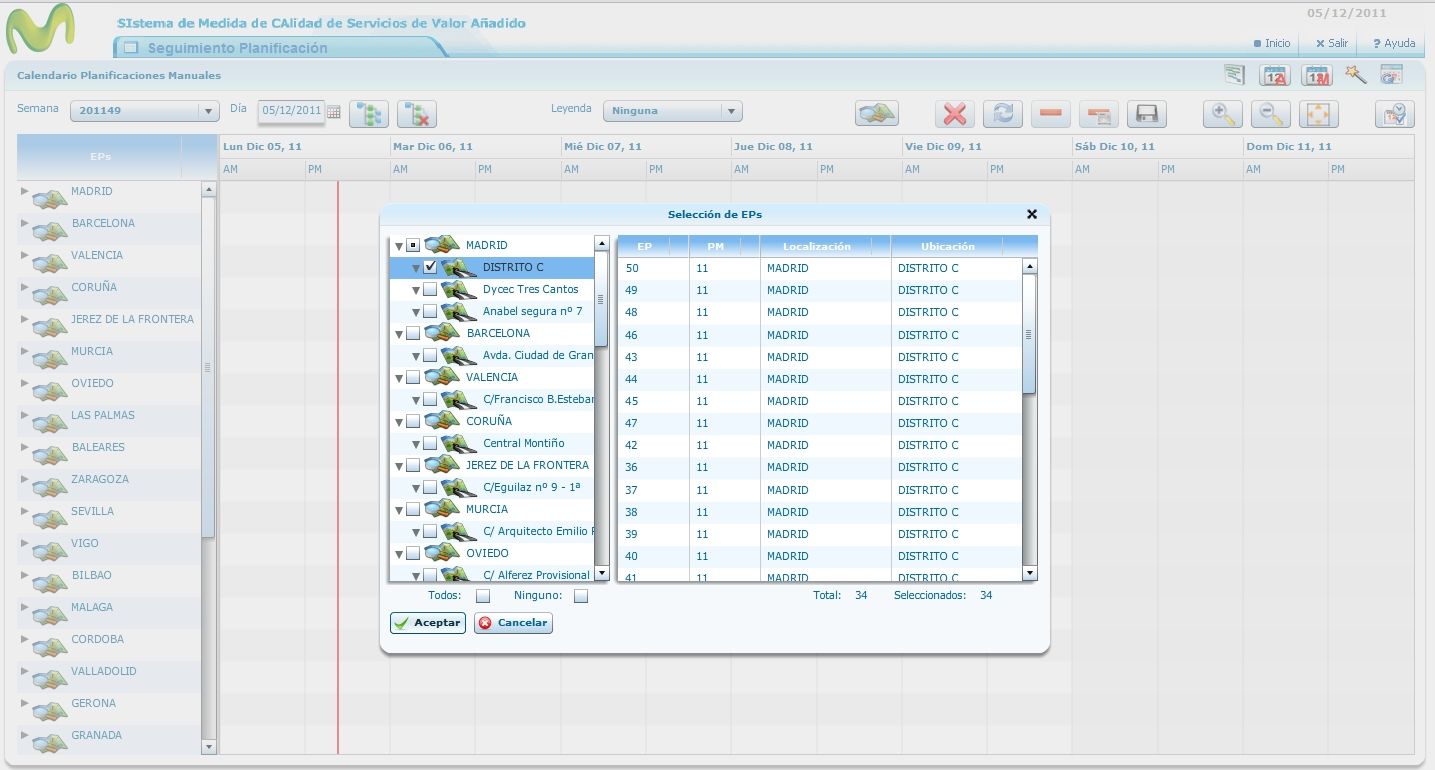Click the red X delete toolbar icon
This screenshot has height=770, width=1435.
point(955,114)
